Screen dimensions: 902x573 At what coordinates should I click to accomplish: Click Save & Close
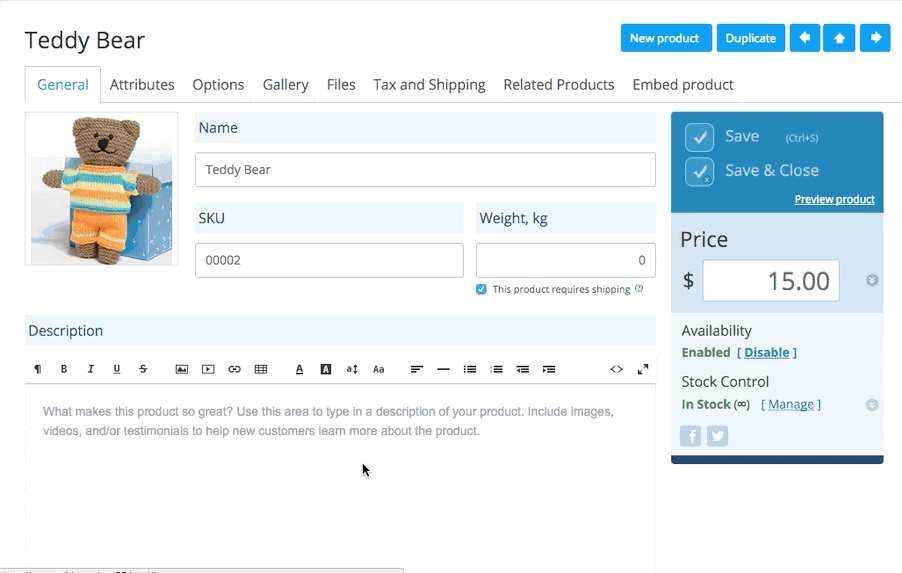tap(752, 171)
